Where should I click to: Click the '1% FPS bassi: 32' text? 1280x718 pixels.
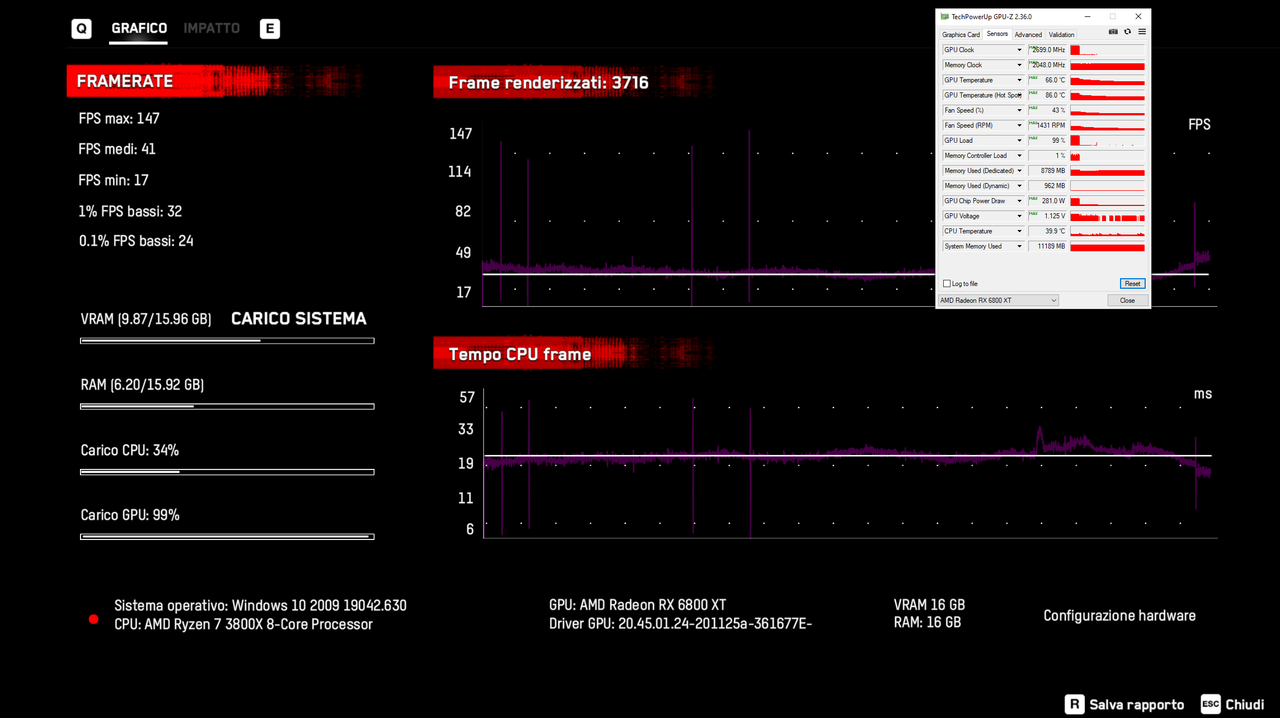(x=130, y=212)
